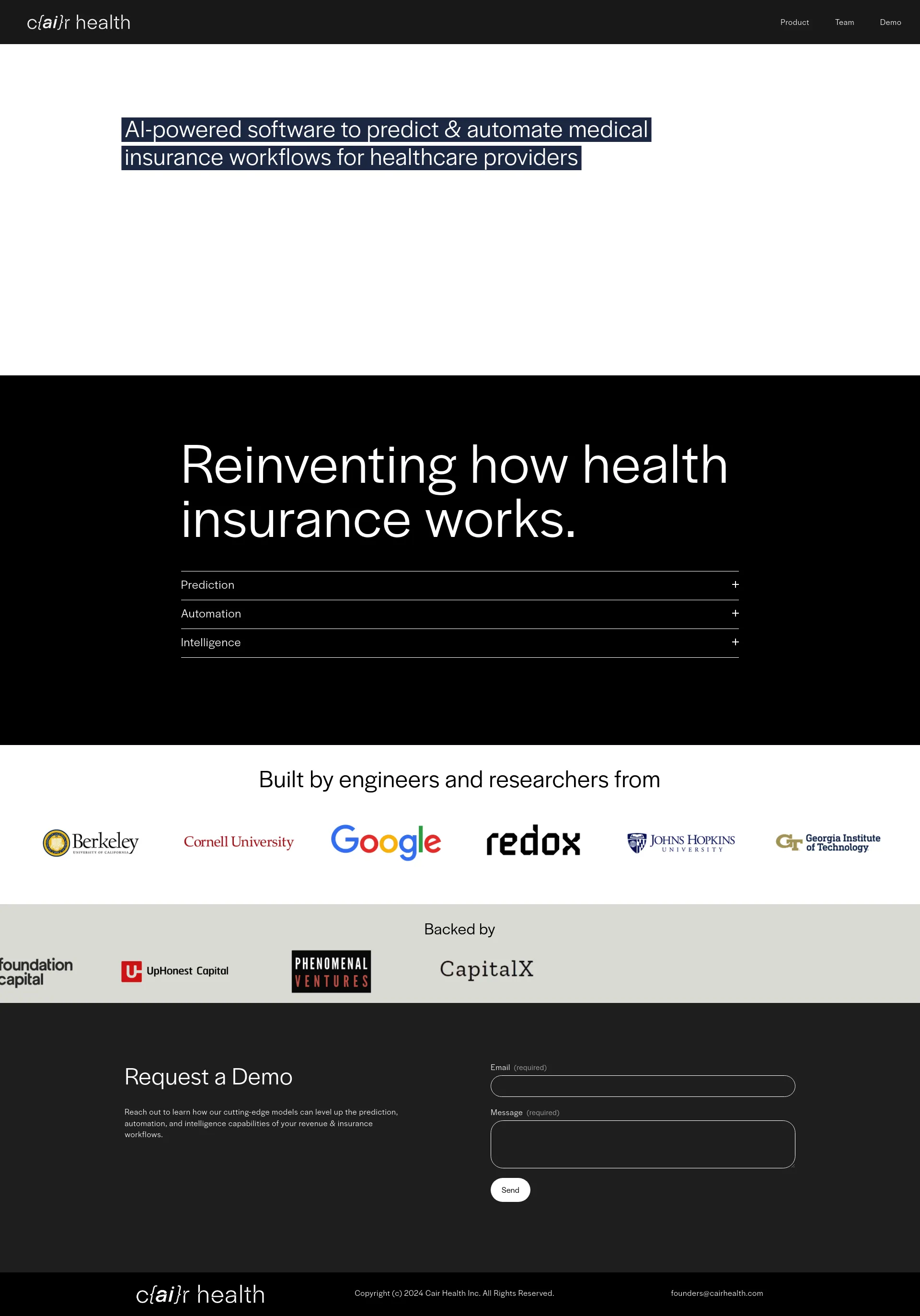Click the Cornell University logo icon
This screenshot has width=920, height=1316.
[238, 841]
